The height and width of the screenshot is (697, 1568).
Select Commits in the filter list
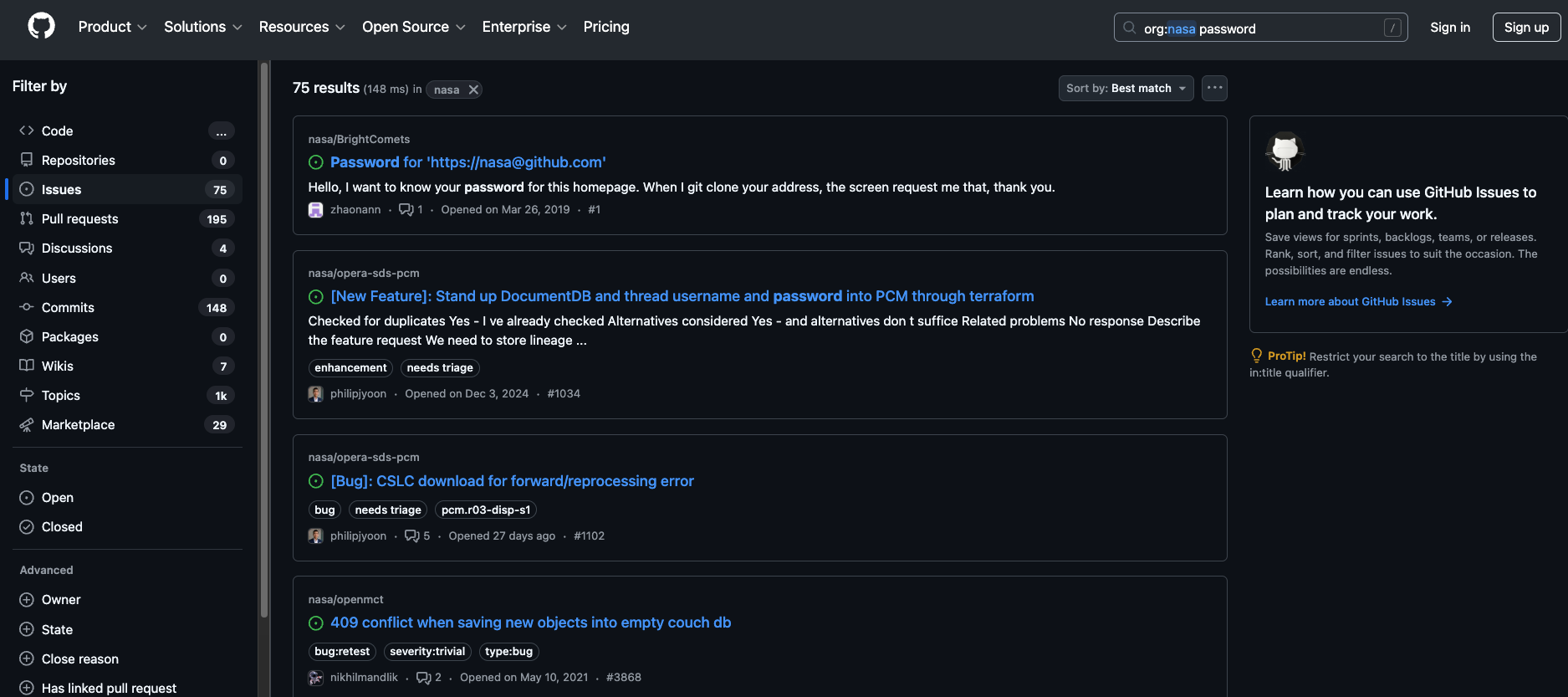pyautogui.click(x=68, y=308)
